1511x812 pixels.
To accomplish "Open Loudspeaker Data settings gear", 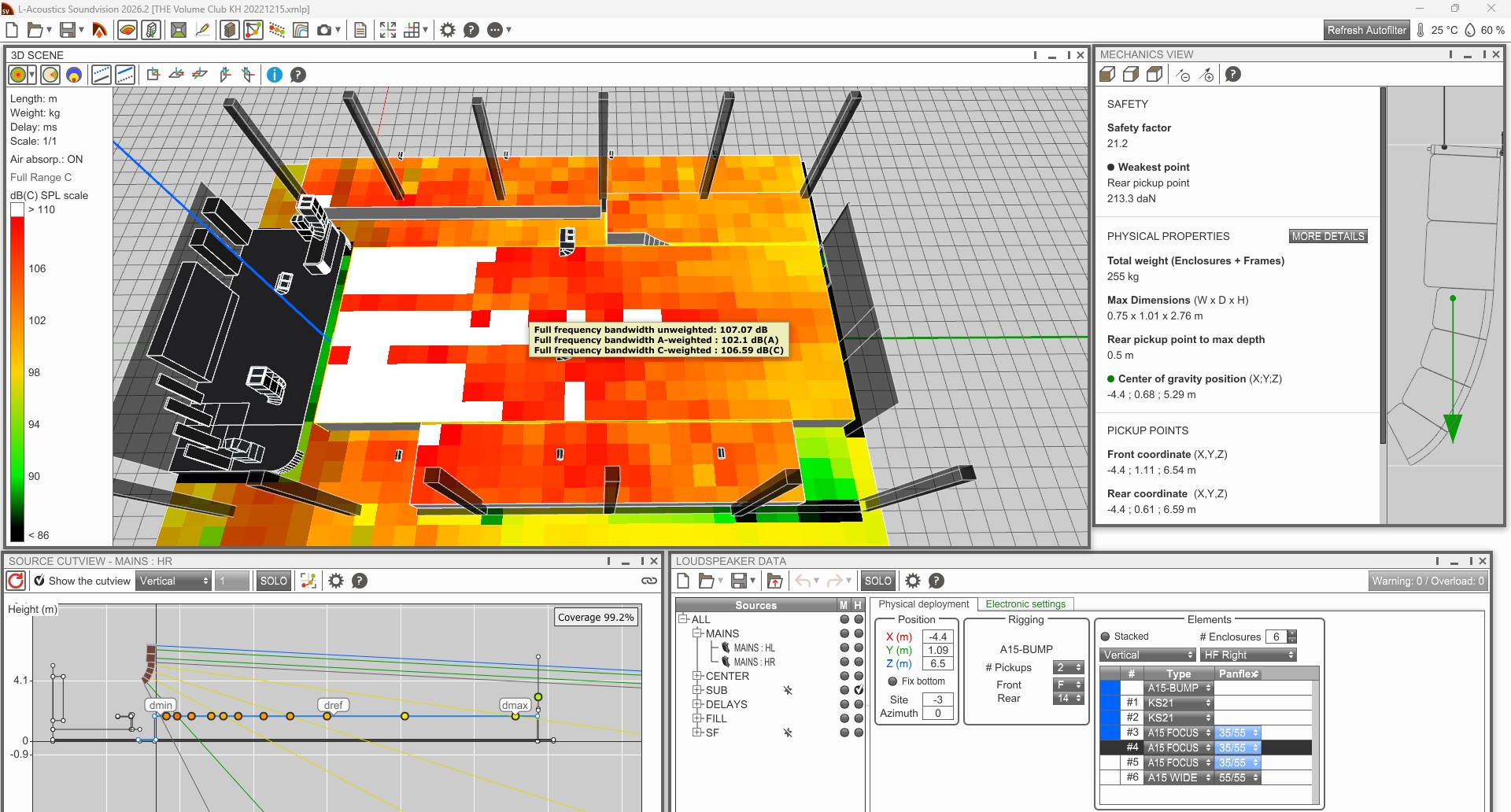I will pyautogui.click(x=913, y=581).
